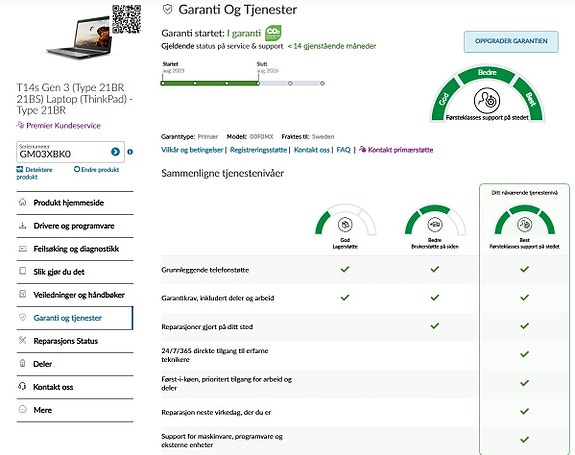Click Sammenligne tjenestenivåer heading
The image size is (575, 455).
(222, 173)
